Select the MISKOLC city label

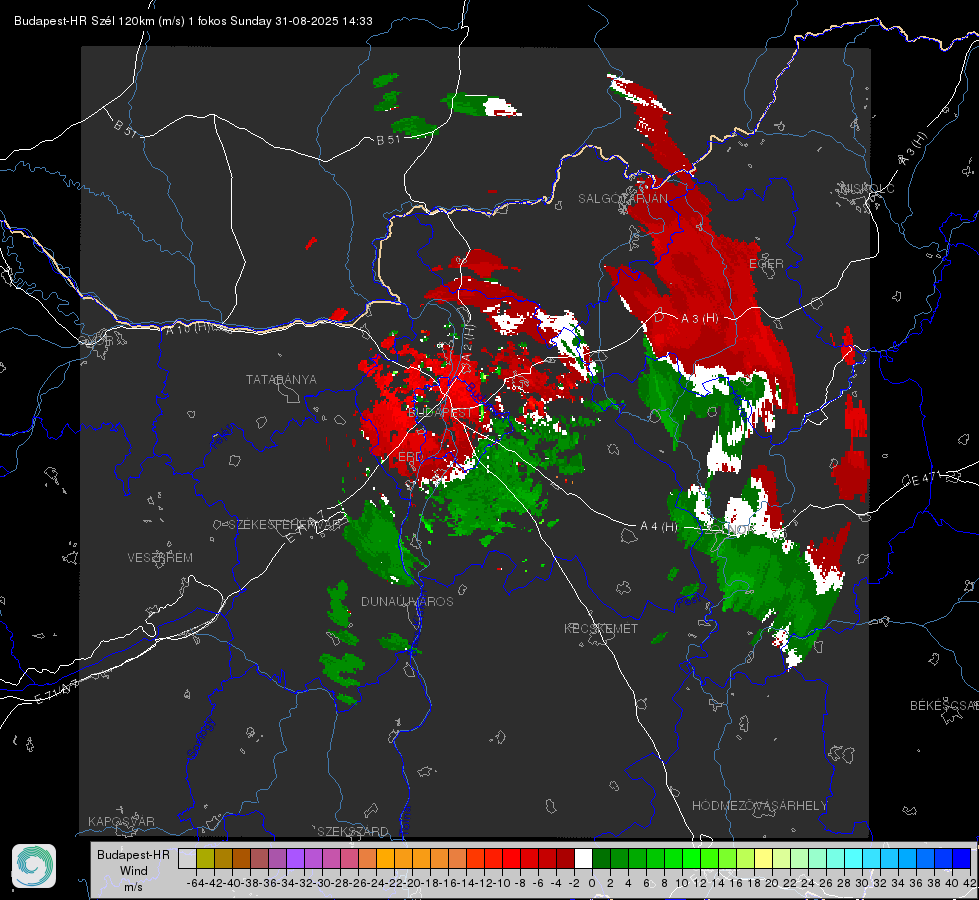(x=867, y=188)
